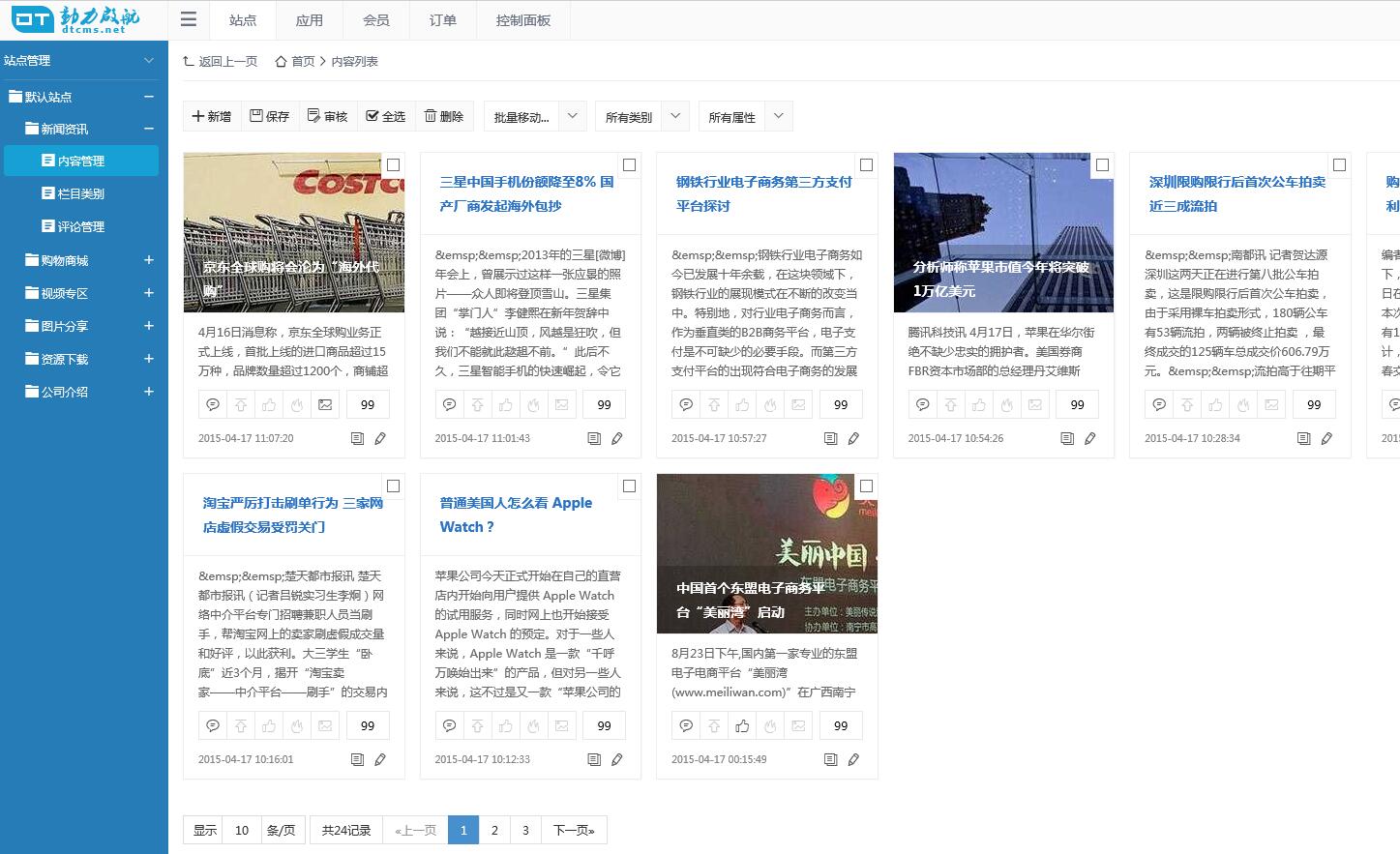Expand the 图片分享 tree node
The height and width of the screenshot is (854, 1400).
[149, 326]
